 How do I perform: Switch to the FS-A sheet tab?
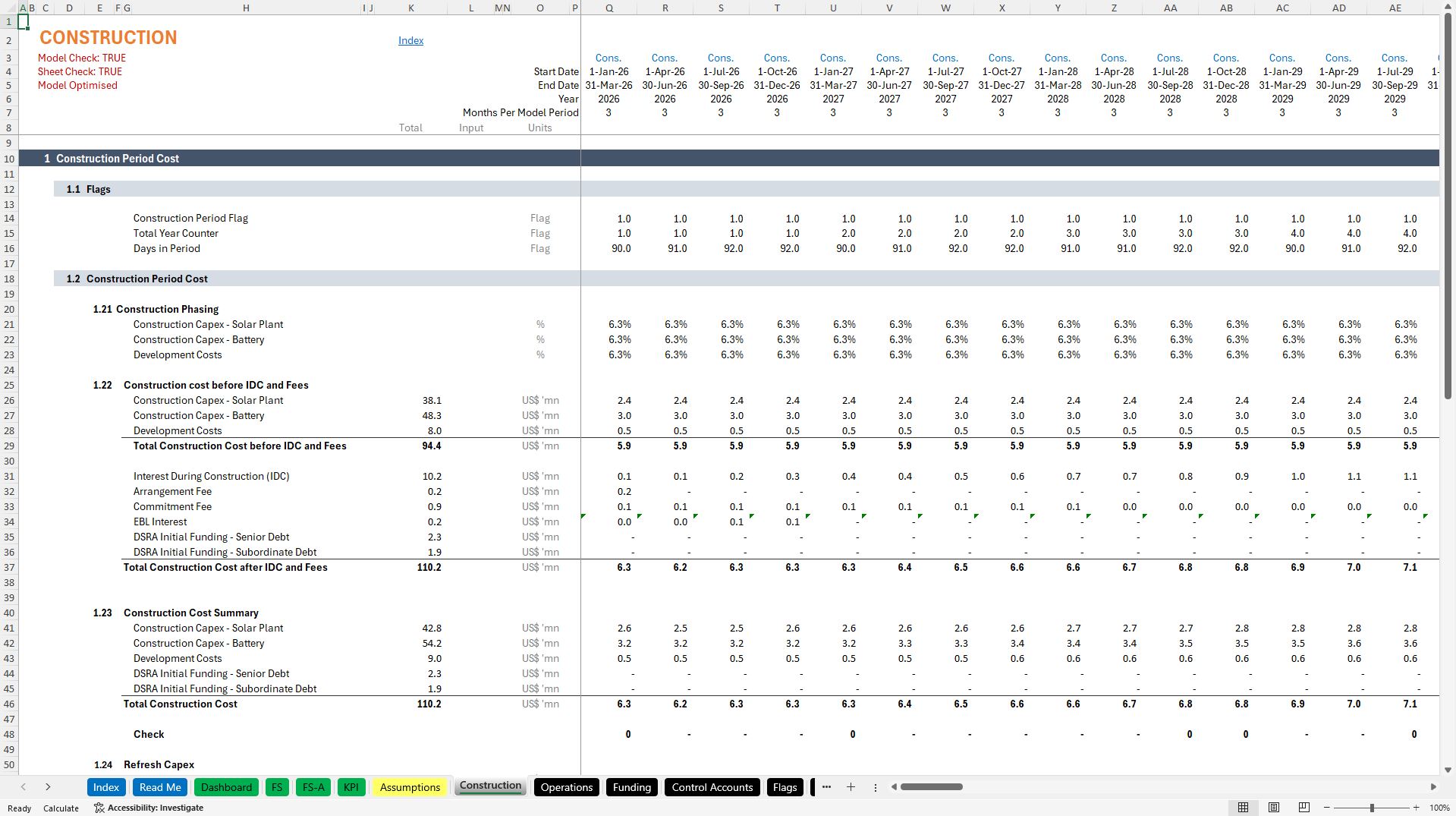pos(313,787)
